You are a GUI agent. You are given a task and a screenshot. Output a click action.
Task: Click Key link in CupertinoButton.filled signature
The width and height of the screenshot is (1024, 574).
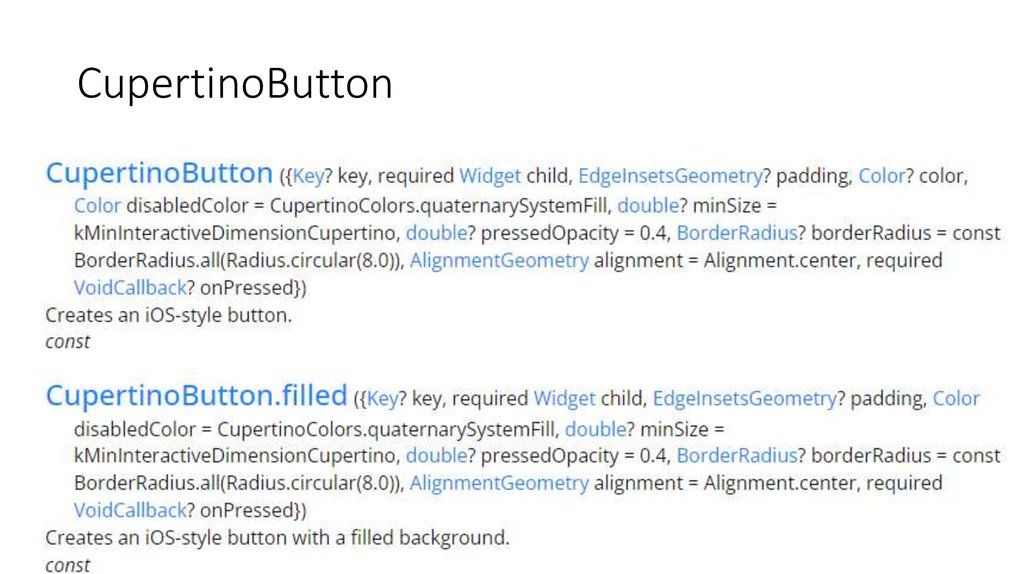coord(383,399)
